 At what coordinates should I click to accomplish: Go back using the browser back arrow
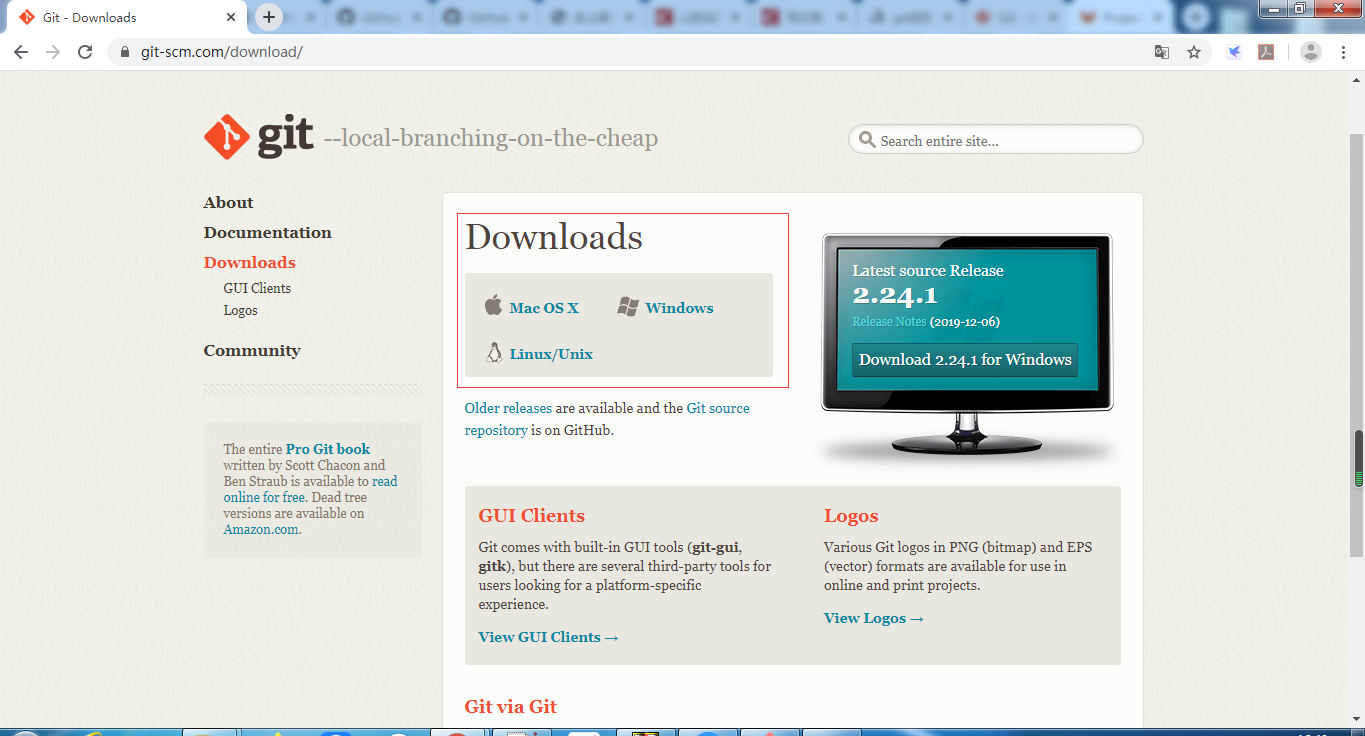click(21, 52)
